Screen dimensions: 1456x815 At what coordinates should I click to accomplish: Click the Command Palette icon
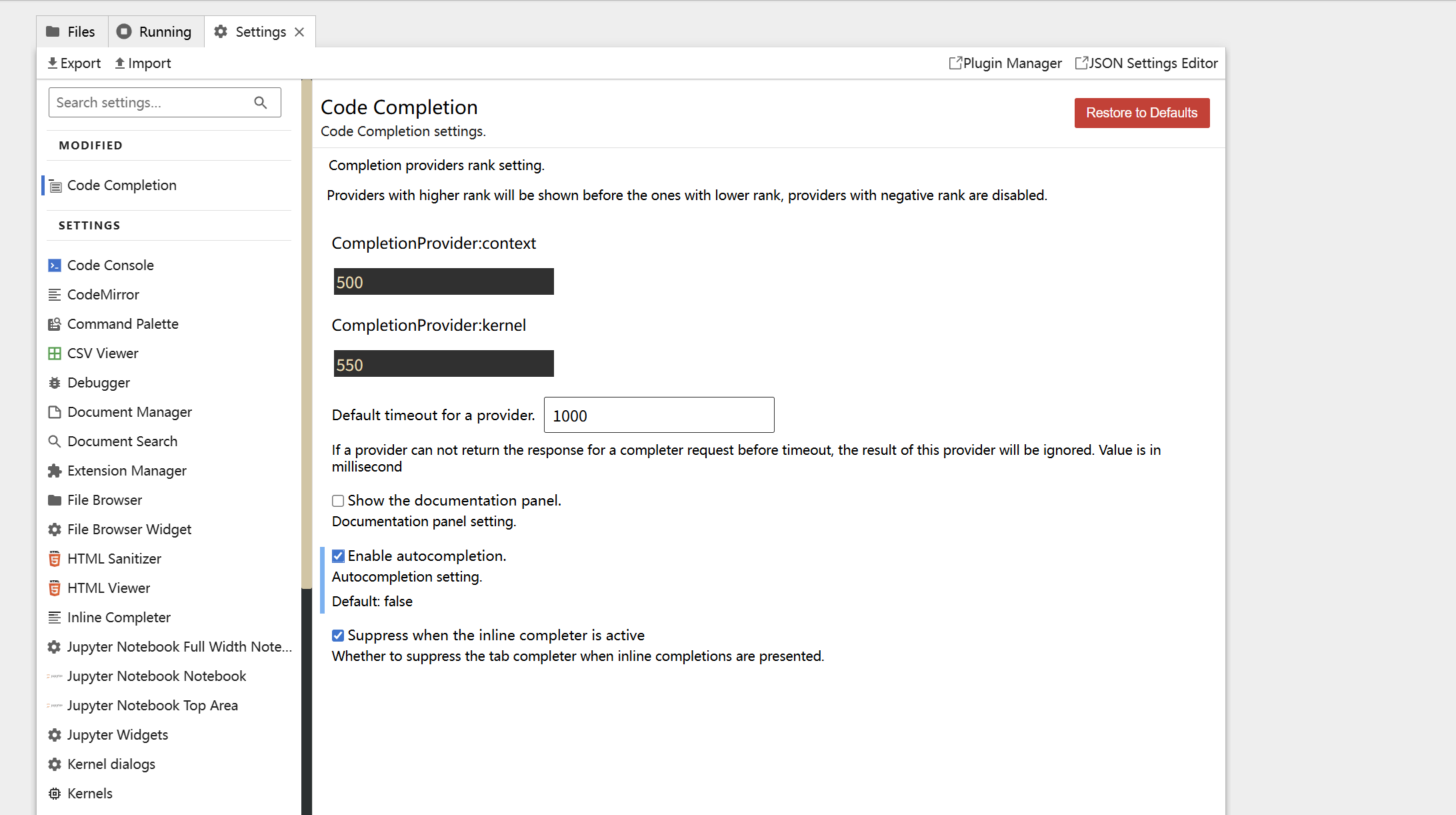55,324
